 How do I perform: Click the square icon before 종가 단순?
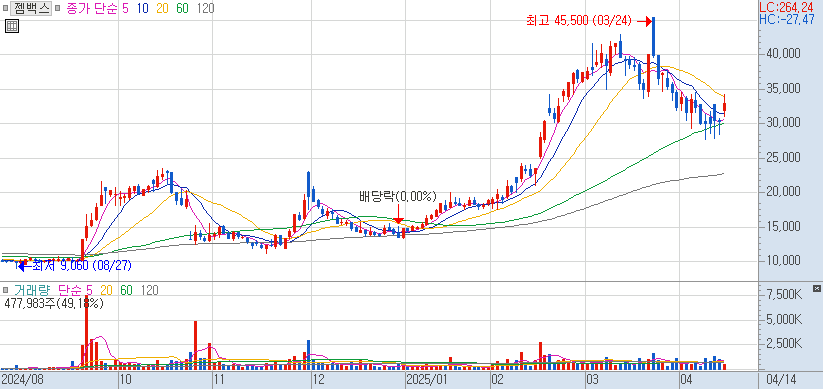pyautogui.click(x=58, y=9)
